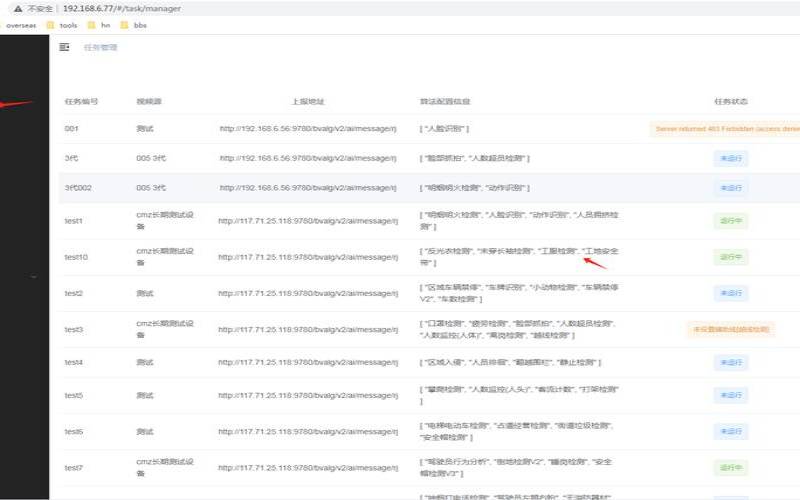Click the 任务管理 breadcrumb

[101, 47]
